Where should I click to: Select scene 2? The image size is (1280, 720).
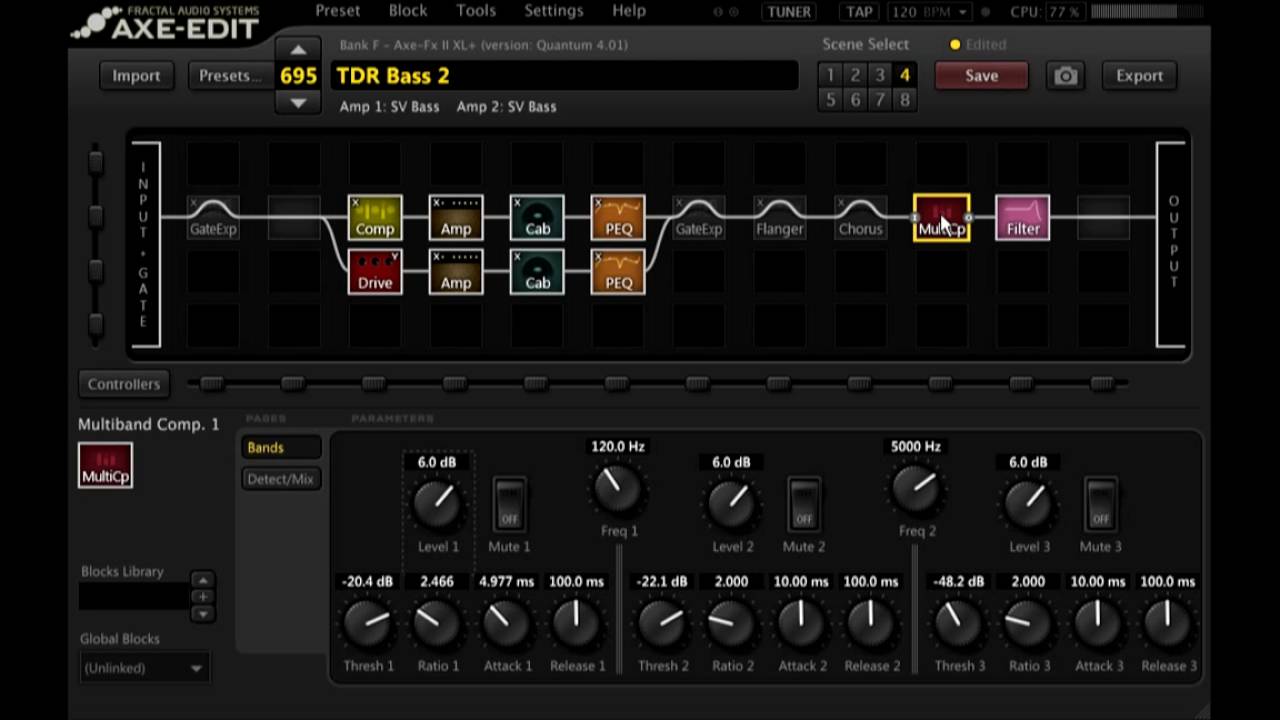click(855, 75)
